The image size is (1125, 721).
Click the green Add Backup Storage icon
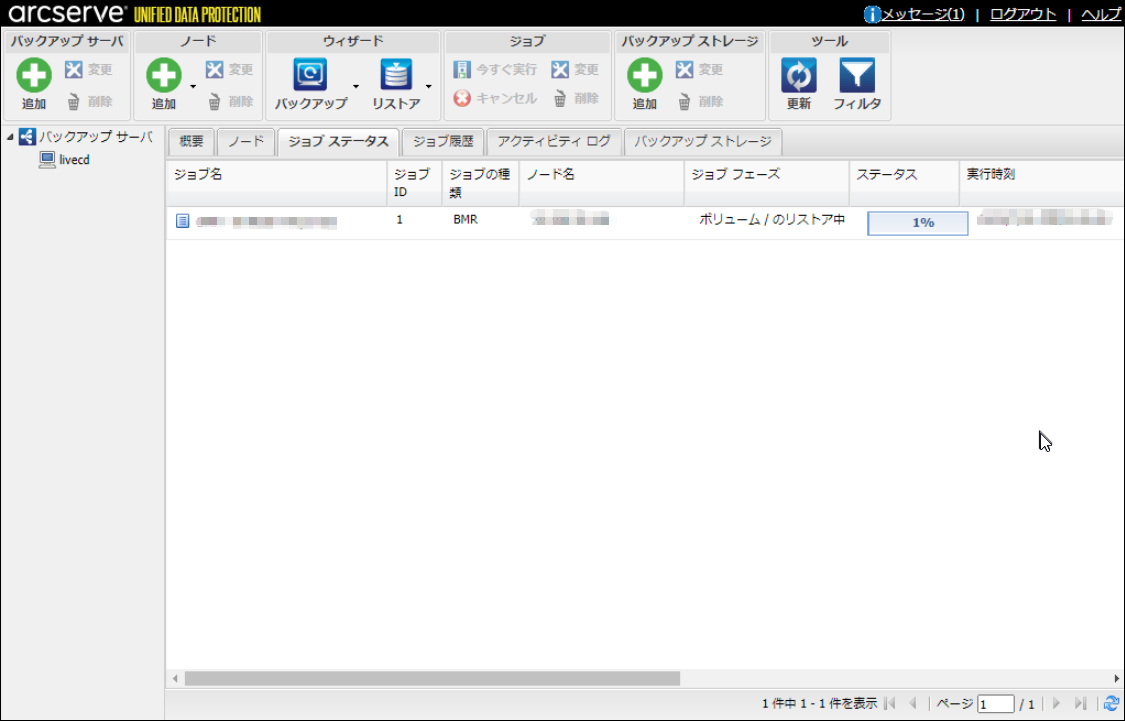[645, 76]
